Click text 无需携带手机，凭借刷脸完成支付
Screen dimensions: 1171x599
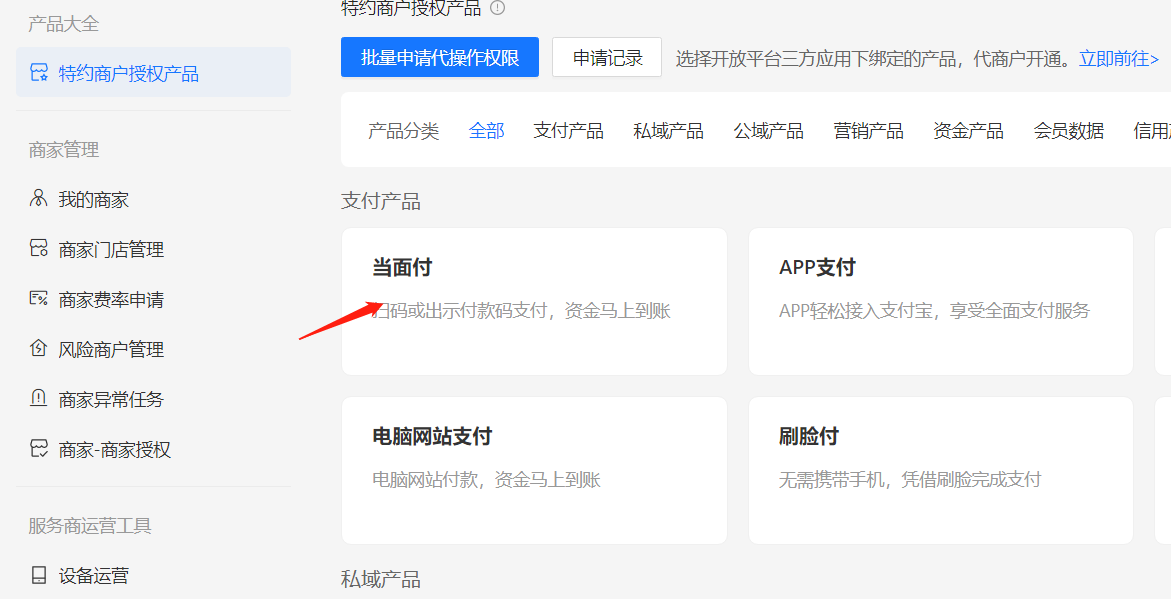coord(910,479)
